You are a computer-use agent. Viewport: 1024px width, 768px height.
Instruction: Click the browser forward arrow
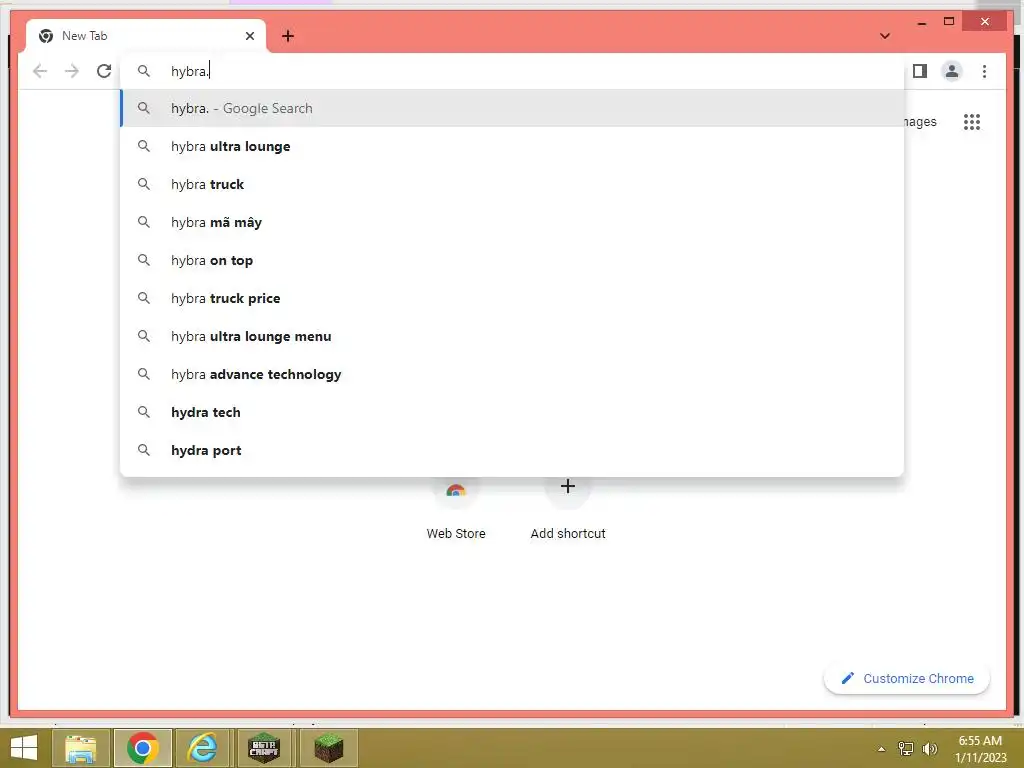72,71
